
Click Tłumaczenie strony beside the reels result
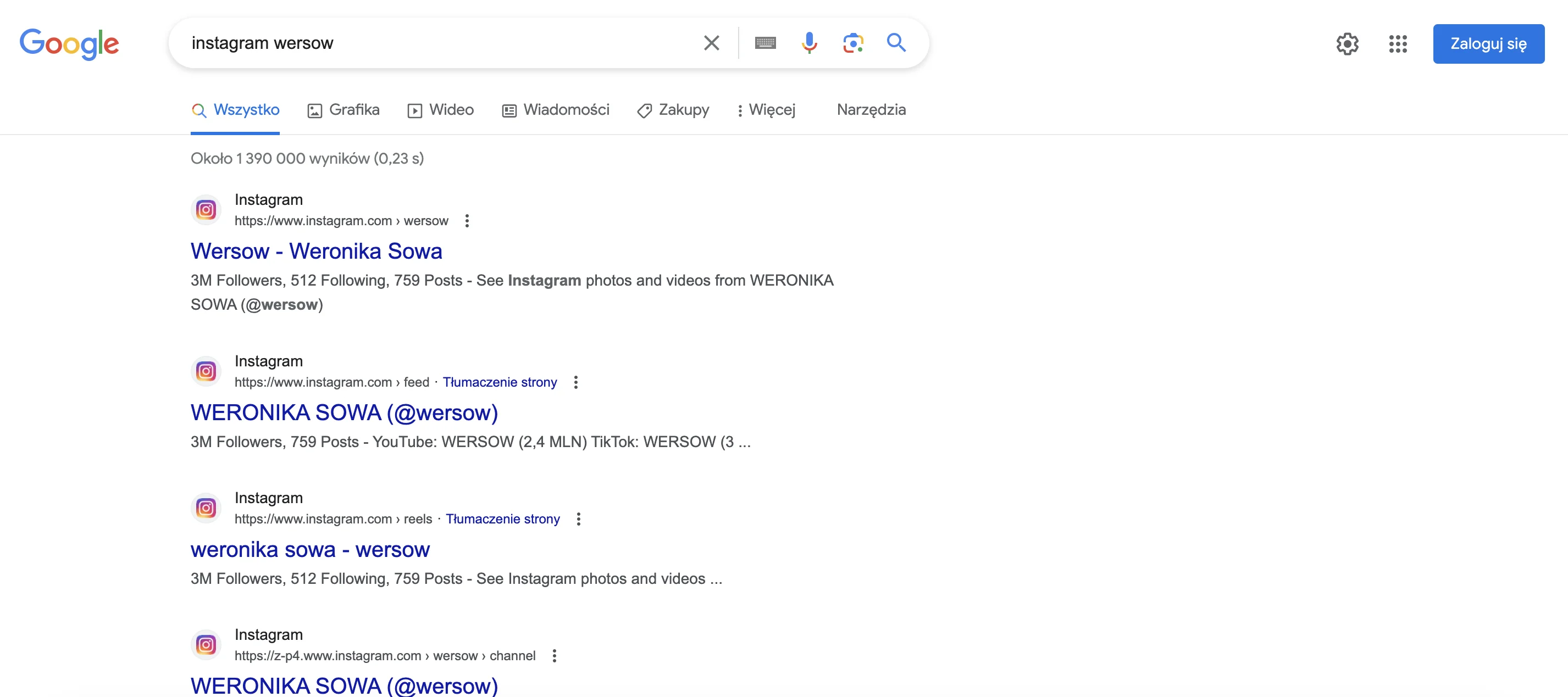(503, 519)
